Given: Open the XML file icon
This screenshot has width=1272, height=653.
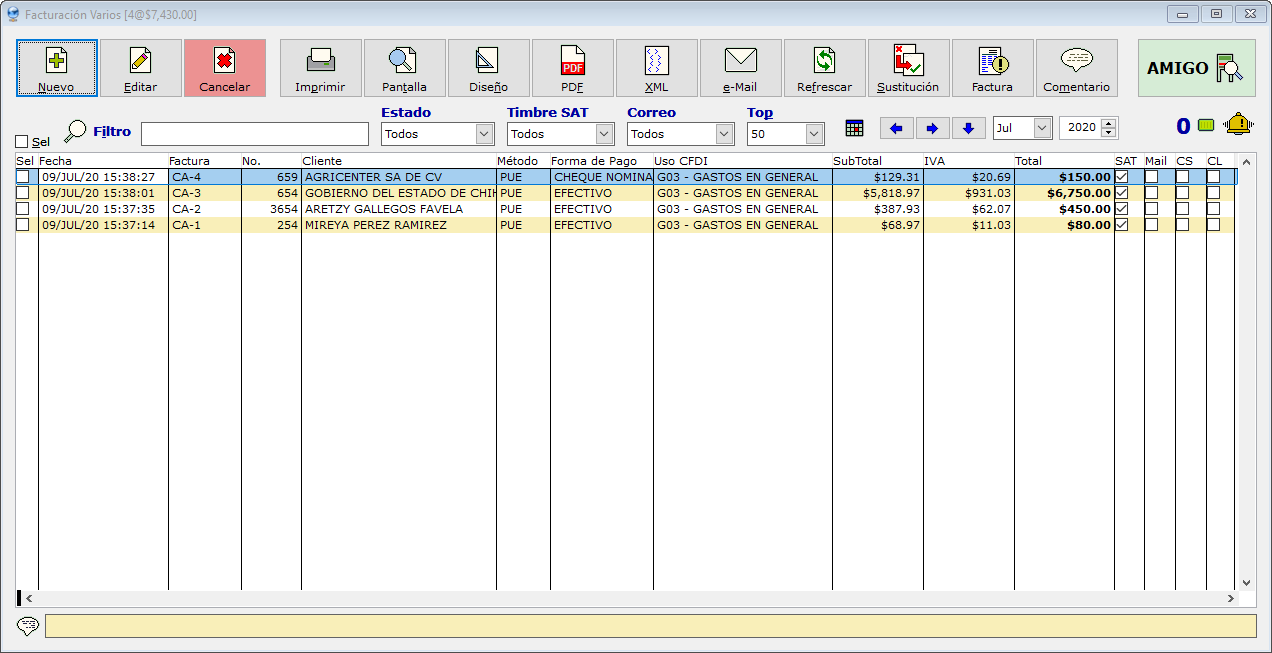Looking at the screenshot, I should point(656,68).
